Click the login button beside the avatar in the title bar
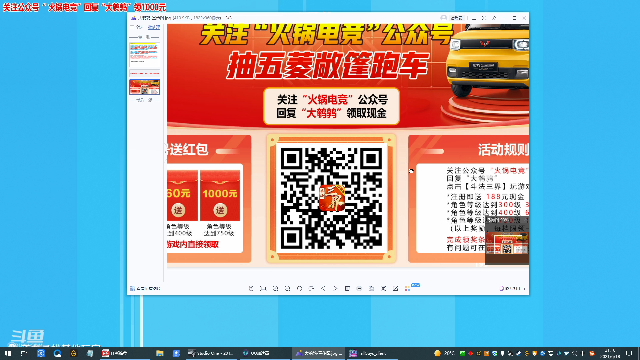 pyautogui.click(x=456, y=18)
